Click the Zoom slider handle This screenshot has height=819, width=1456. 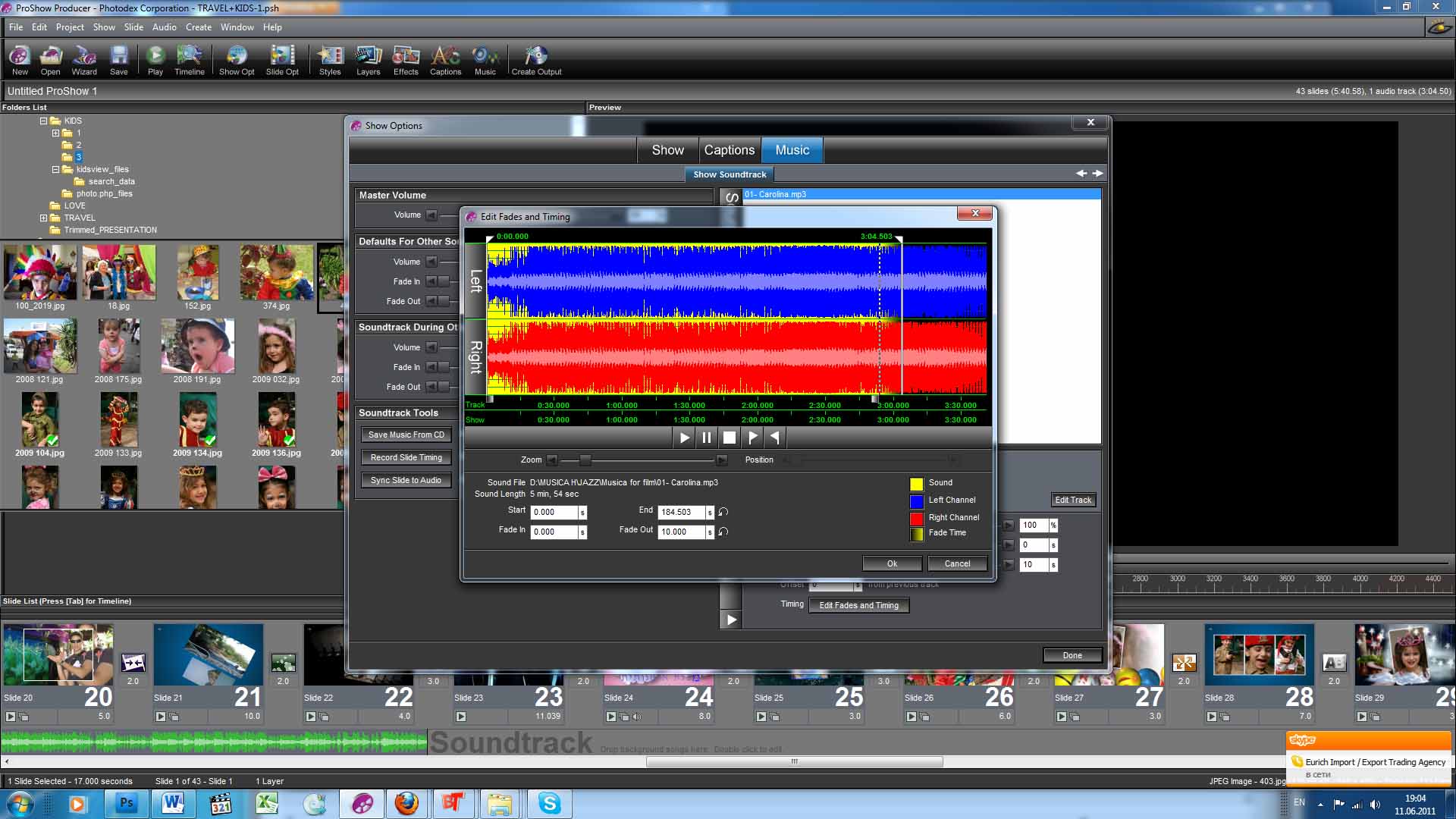tap(585, 460)
